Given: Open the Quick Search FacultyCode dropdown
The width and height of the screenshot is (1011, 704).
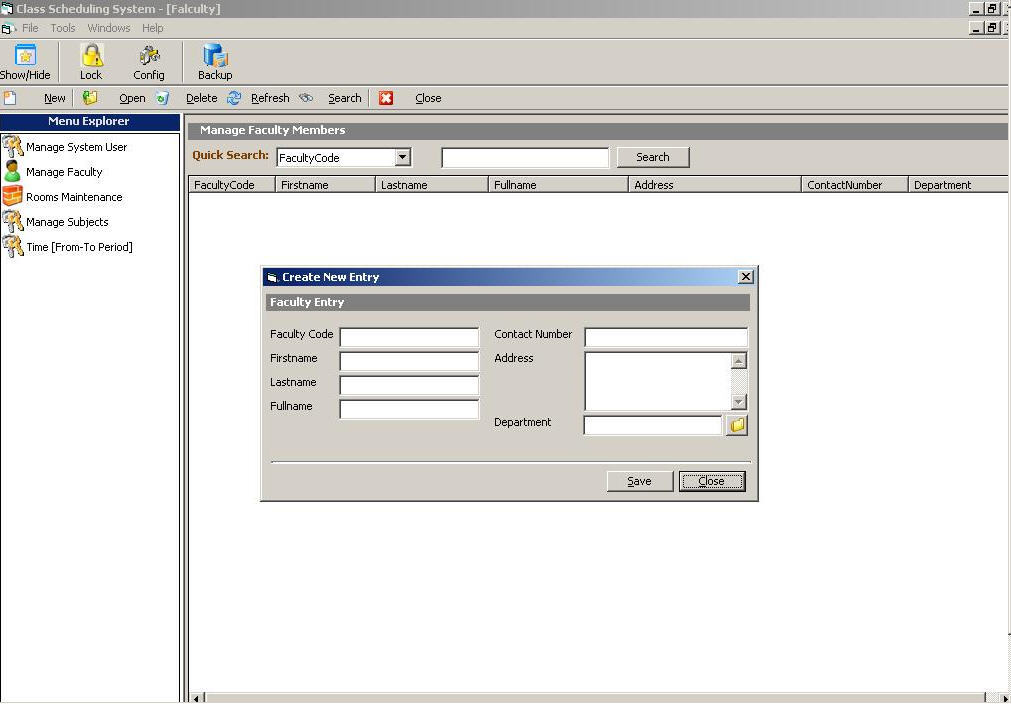Looking at the screenshot, I should point(402,157).
